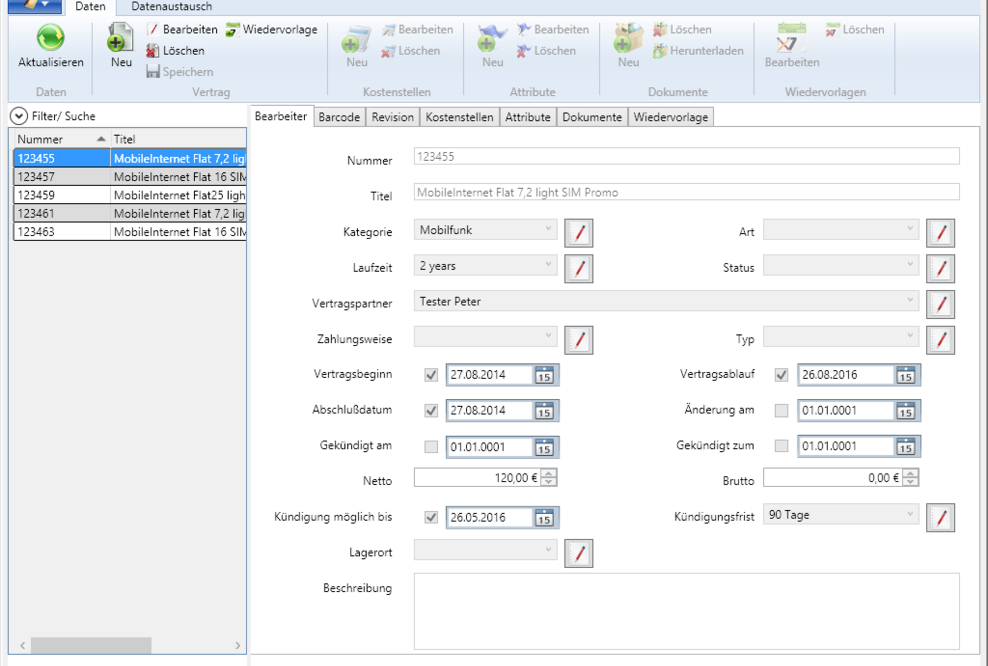Switch to the Kostenstellen tab

click(x=459, y=117)
